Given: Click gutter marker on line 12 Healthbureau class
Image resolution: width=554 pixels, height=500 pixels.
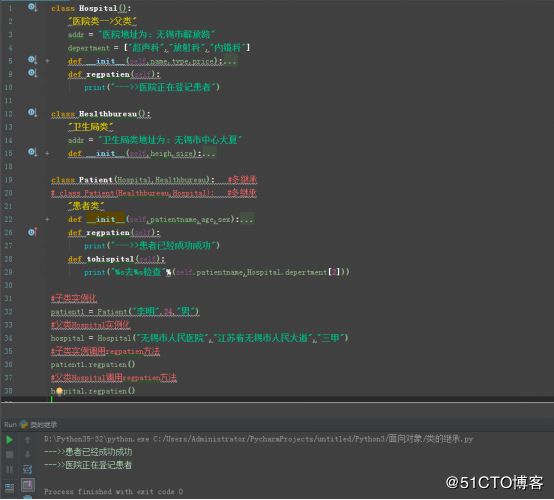Looking at the screenshot, I should click(33, 113).
